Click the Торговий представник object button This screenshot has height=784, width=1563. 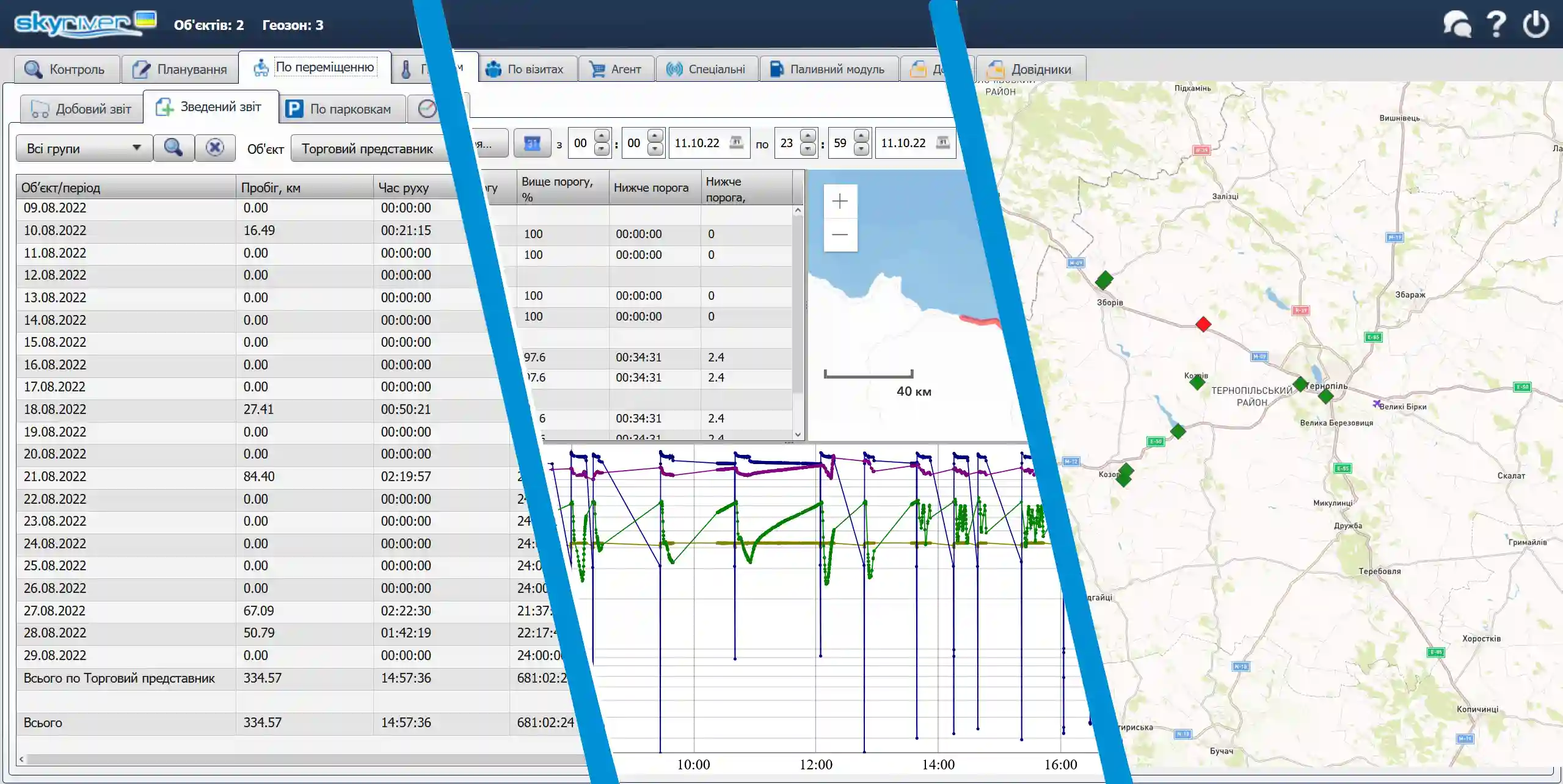tap(366, 149)
